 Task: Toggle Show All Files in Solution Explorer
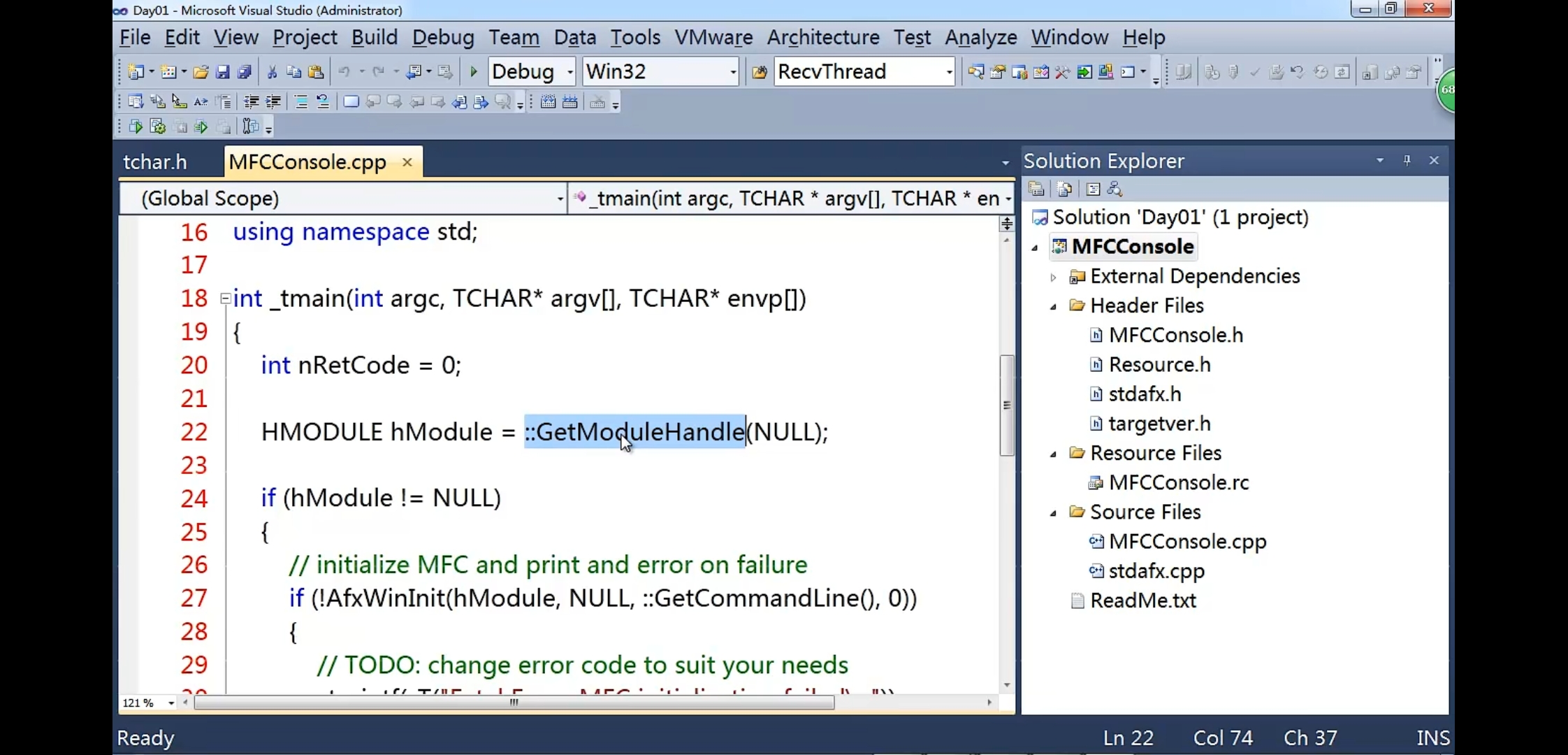pos(1064,189)
